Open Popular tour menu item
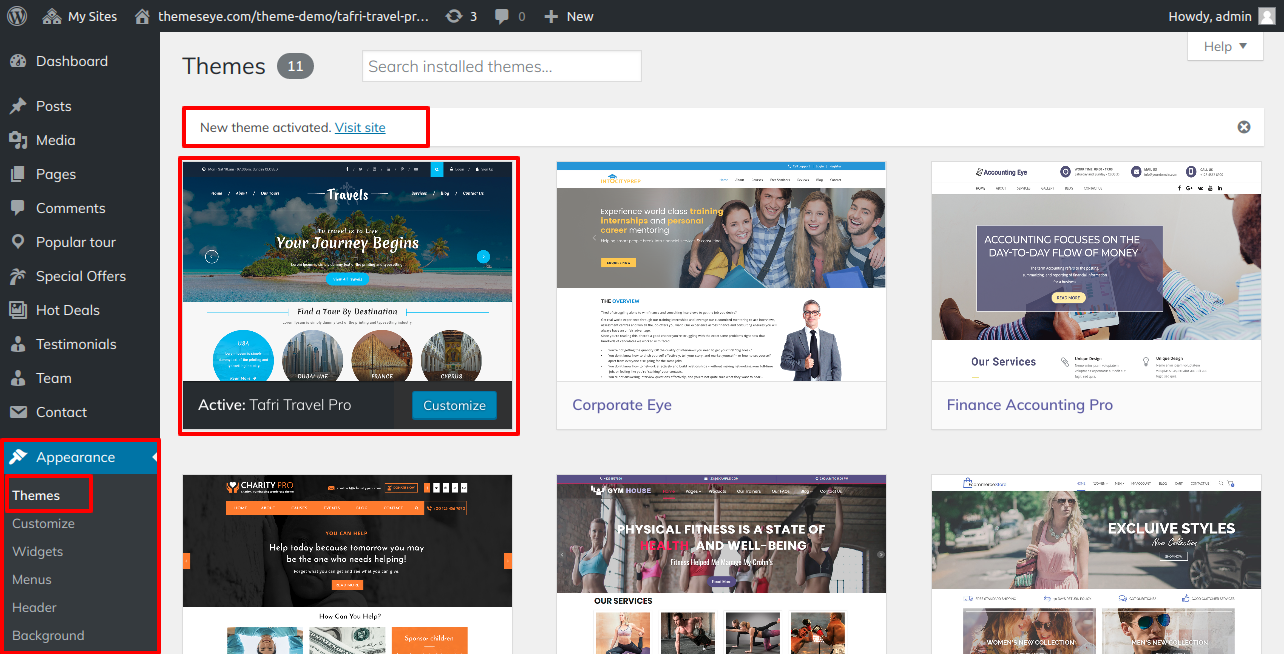1284x654 pixels. tap(76, 242)
